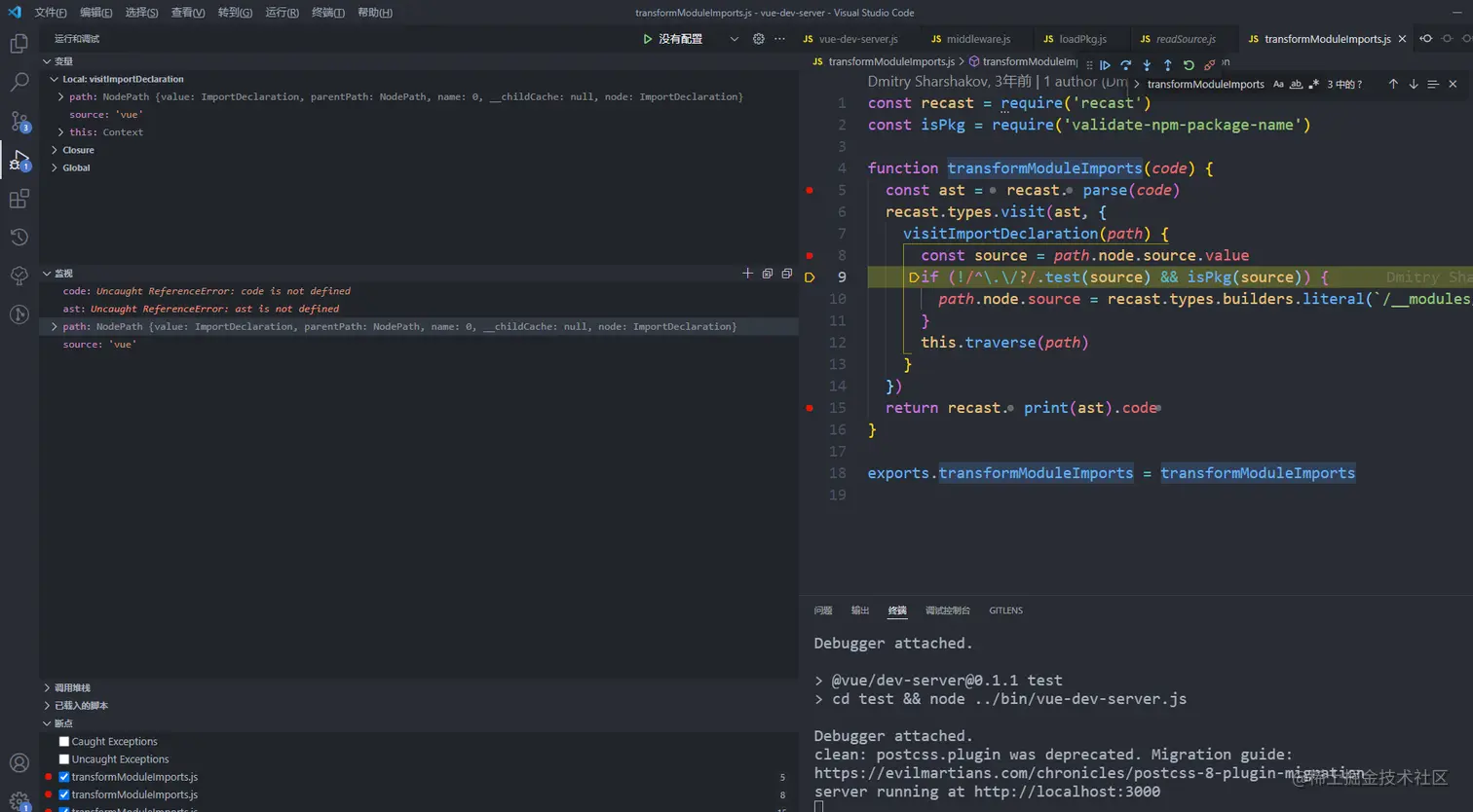Toggle Match Whole Word in find widget

tap(1296, 84)
